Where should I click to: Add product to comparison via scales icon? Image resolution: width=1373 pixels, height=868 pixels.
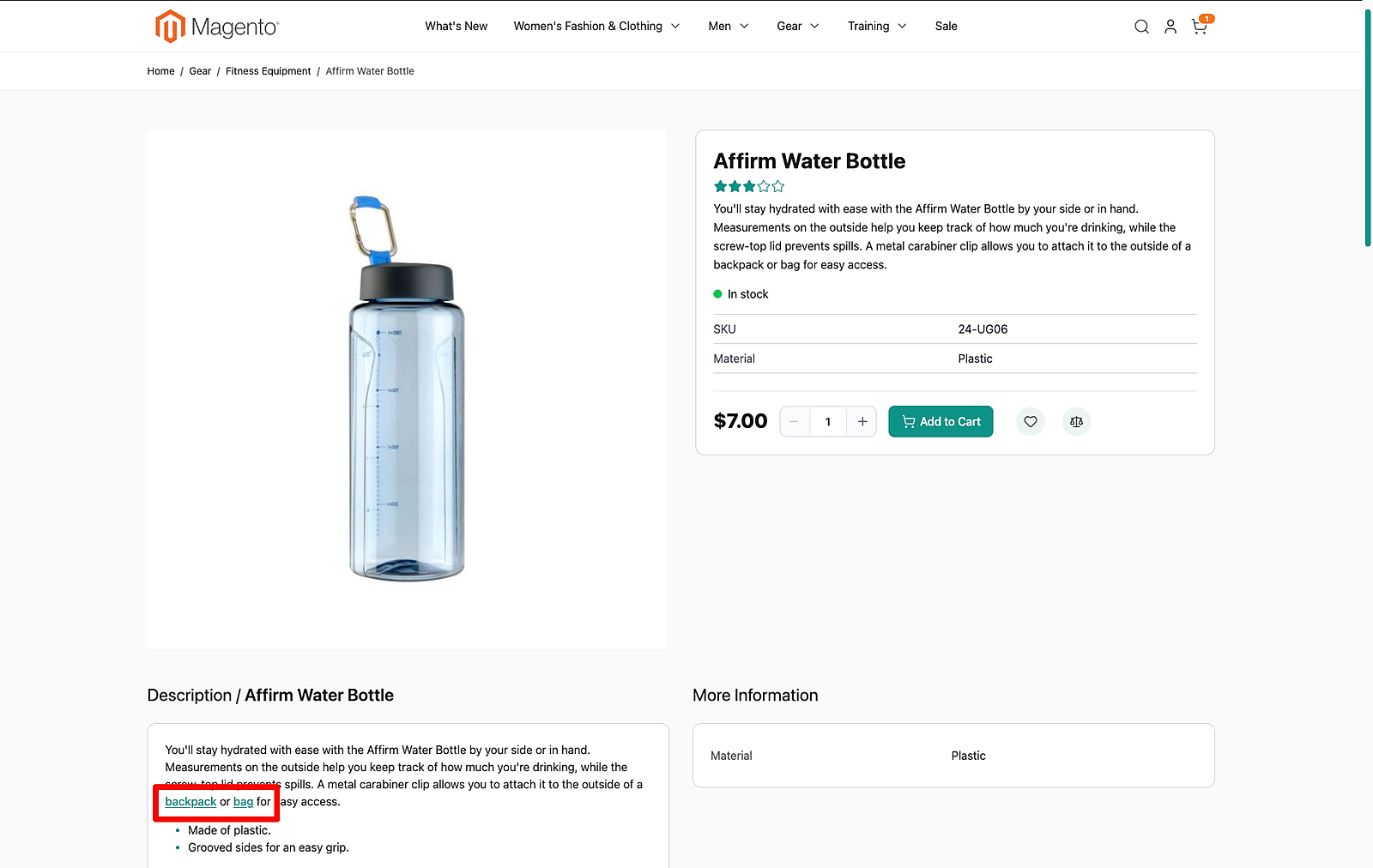(1076, 421)
